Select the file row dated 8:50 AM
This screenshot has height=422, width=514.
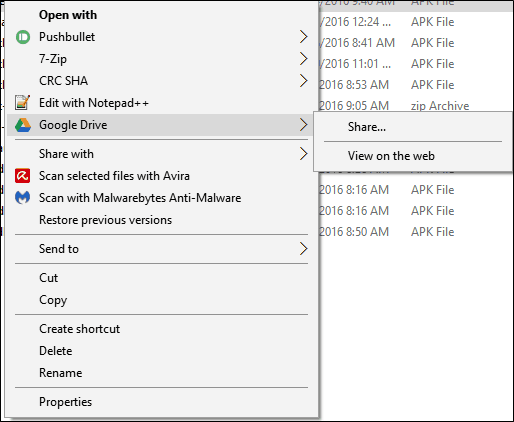click(x=415, y=232)
